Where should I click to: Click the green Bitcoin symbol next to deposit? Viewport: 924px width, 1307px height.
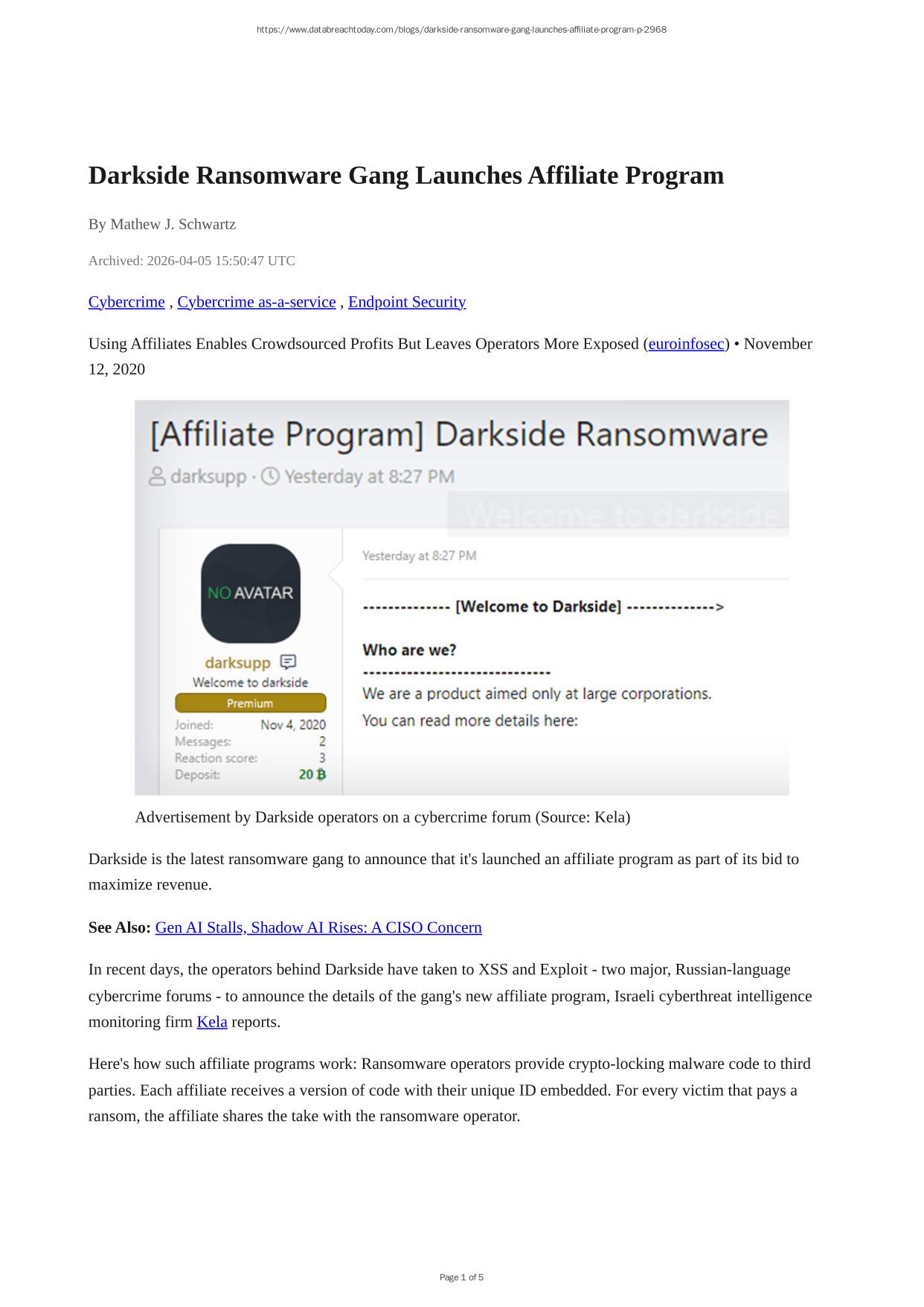(321, 774)
